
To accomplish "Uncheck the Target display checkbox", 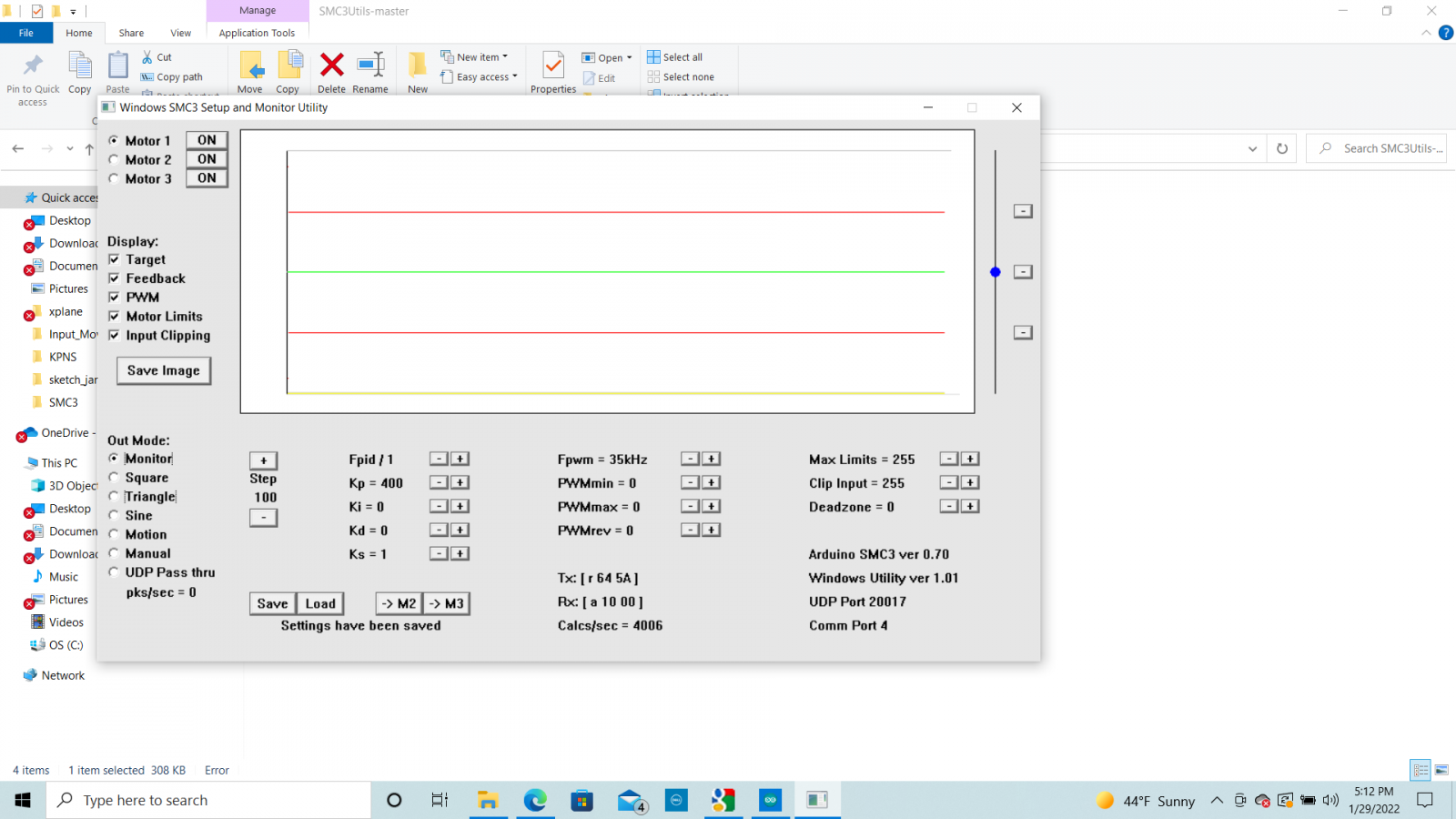I will click(x=114, y=259).
